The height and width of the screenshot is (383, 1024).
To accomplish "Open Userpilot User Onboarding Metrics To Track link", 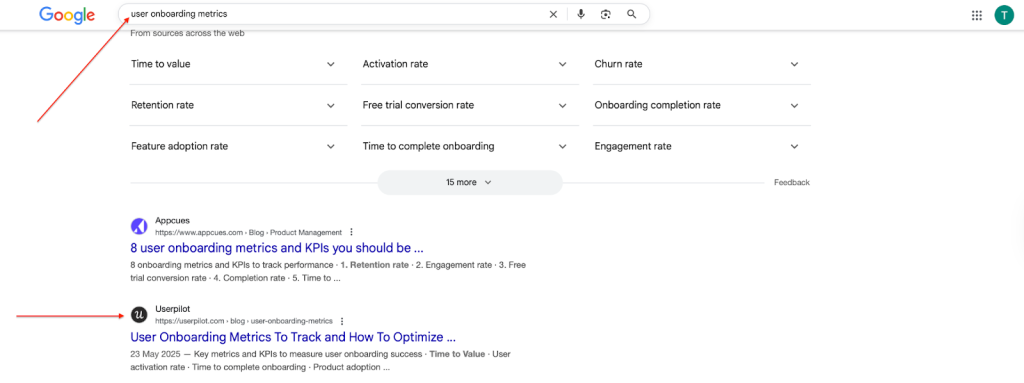I will [293, 337].
